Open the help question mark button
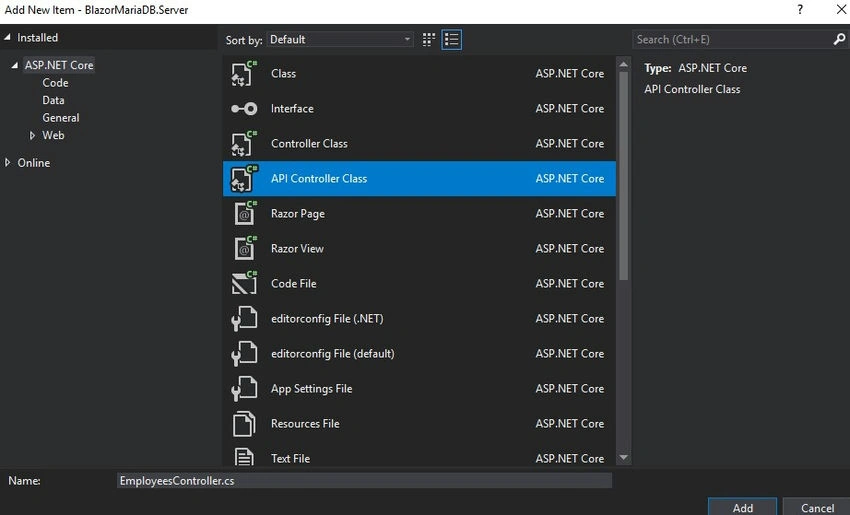The image size is (850, 515). 800,9
